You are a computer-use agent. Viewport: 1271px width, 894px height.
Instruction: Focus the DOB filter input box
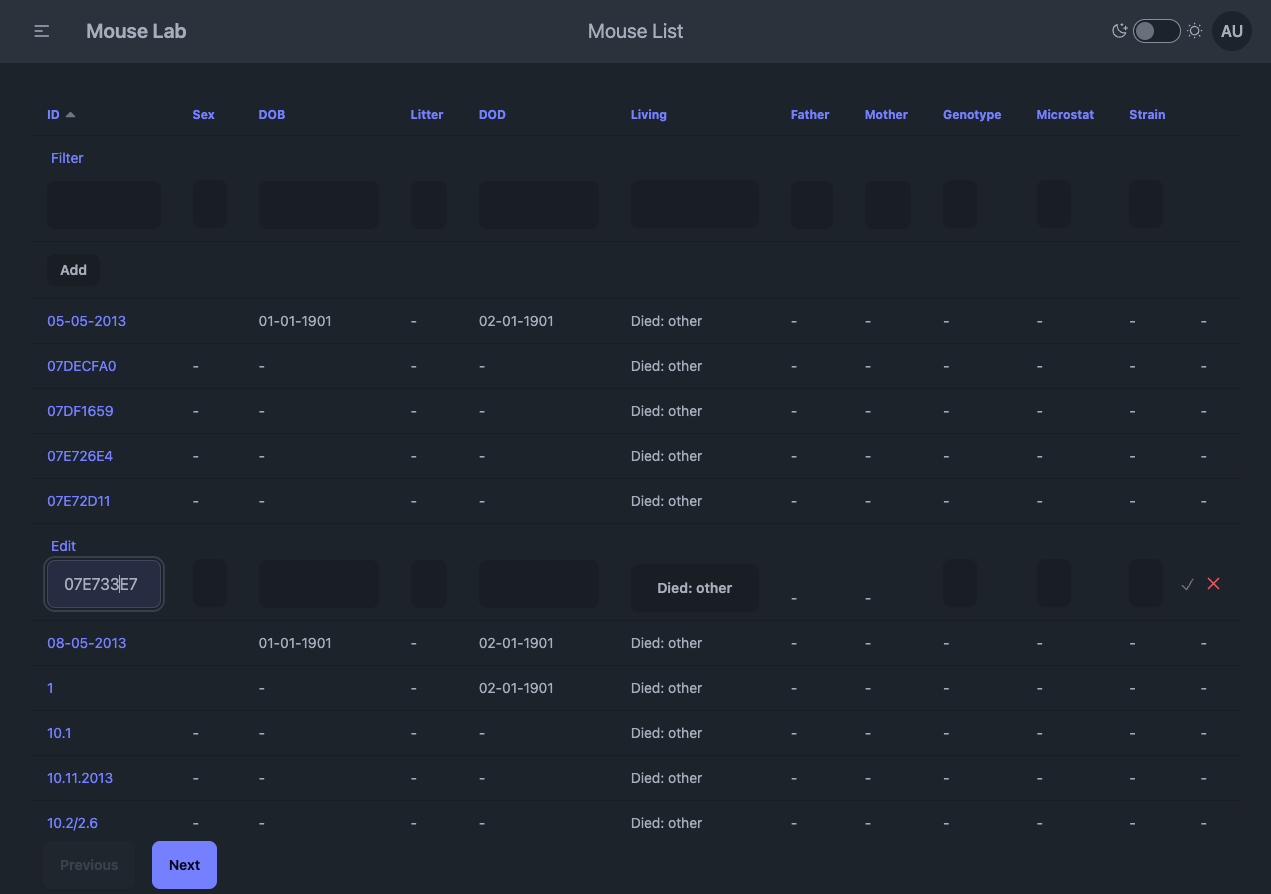tap(318, 205)
